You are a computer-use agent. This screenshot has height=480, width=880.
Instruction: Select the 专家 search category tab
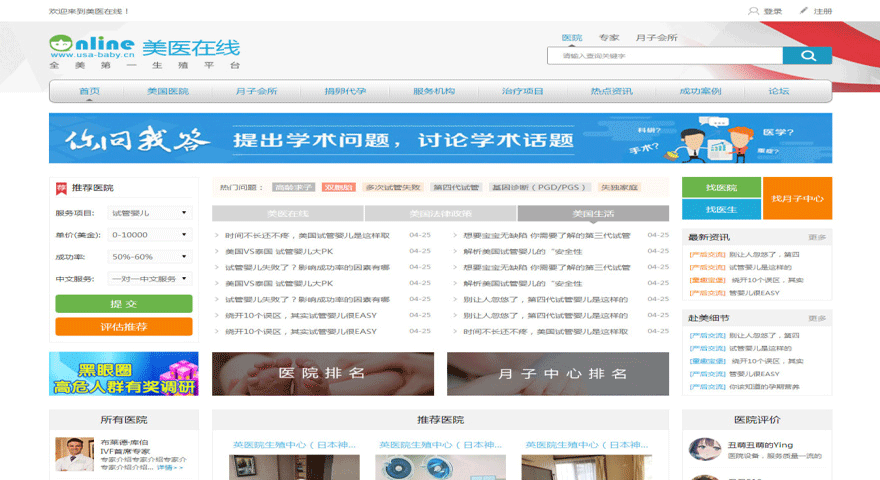(x=609, y=38)
